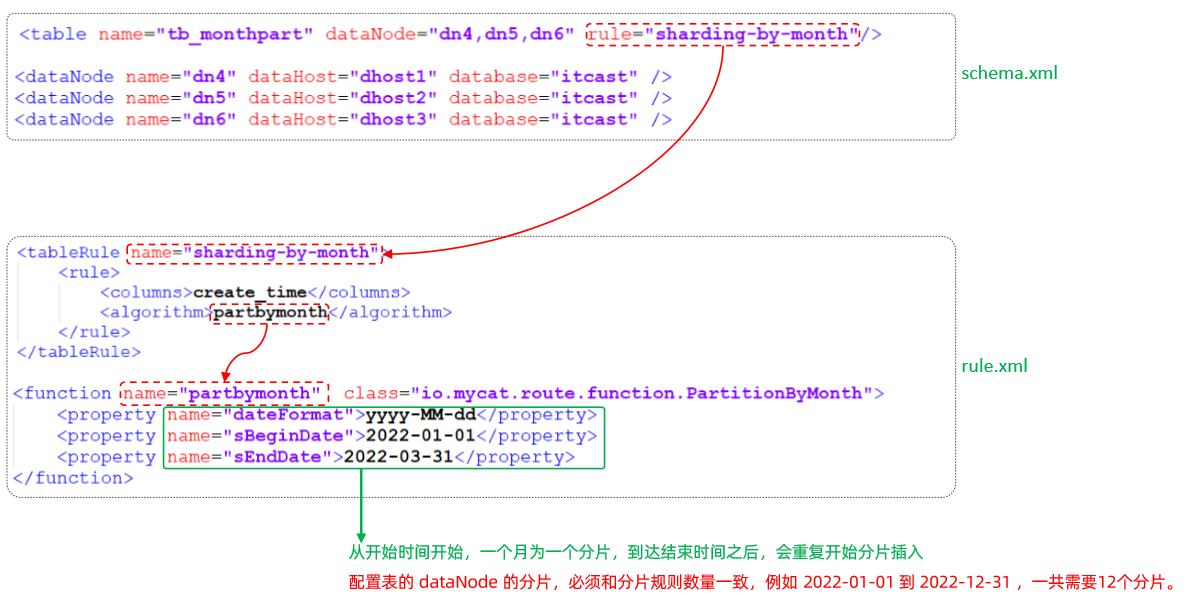
Task: Click the dataNode line named dn5
Action: [343, 98]
